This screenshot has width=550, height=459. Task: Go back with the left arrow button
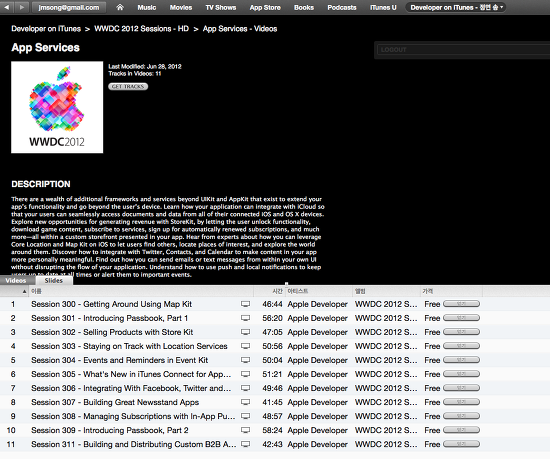tap(7, 7)
